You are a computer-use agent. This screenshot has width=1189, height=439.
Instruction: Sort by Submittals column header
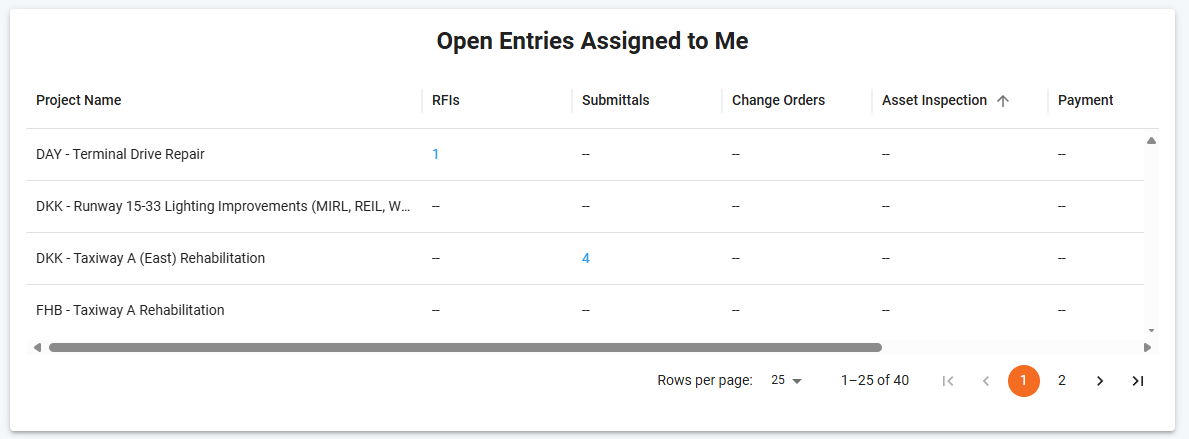[x=615, y=101]
